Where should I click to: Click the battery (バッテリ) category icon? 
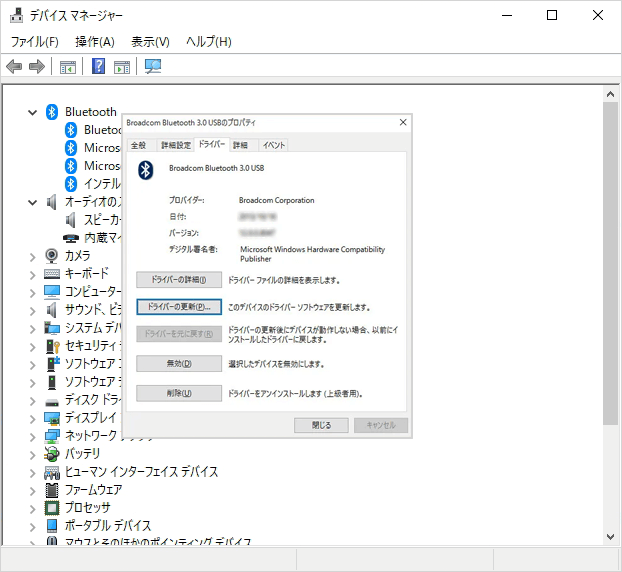52,454
